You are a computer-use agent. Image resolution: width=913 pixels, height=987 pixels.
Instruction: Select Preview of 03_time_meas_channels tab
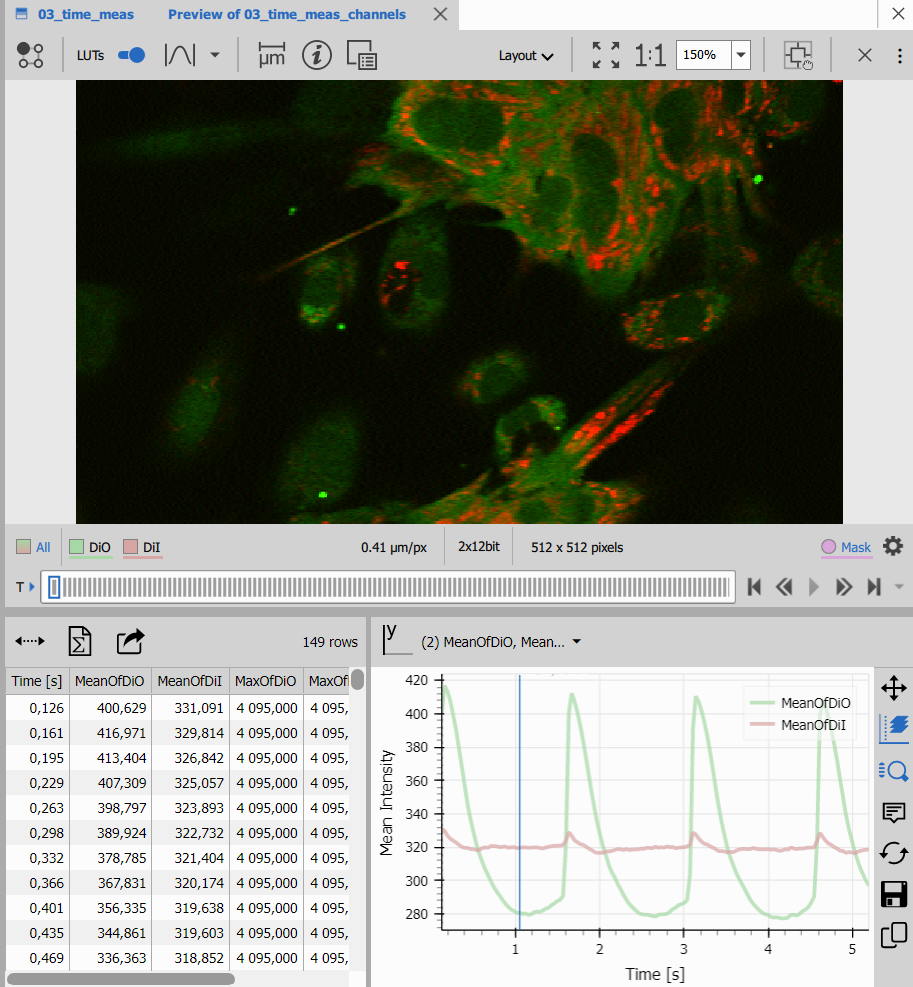287,15
